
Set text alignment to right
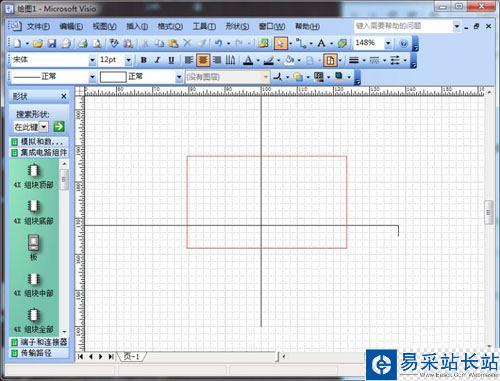(x=217, y=60)
